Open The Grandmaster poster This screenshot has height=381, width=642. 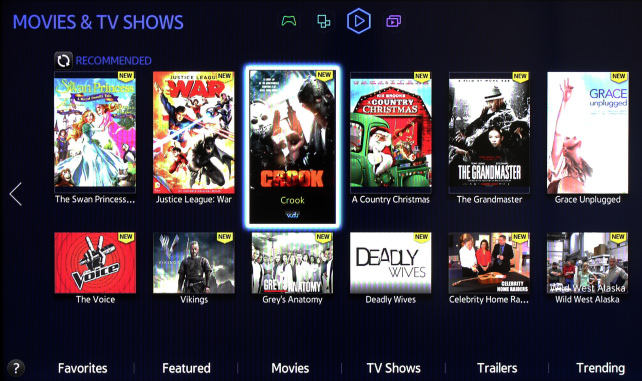489,132
